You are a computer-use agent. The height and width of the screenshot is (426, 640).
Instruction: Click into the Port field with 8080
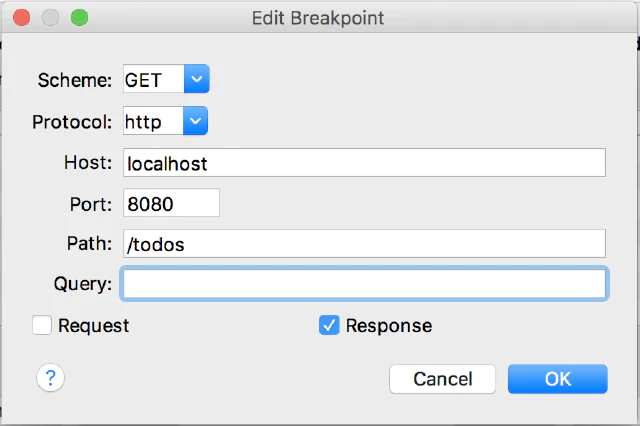pyautogui.click(x=171, y=203)
